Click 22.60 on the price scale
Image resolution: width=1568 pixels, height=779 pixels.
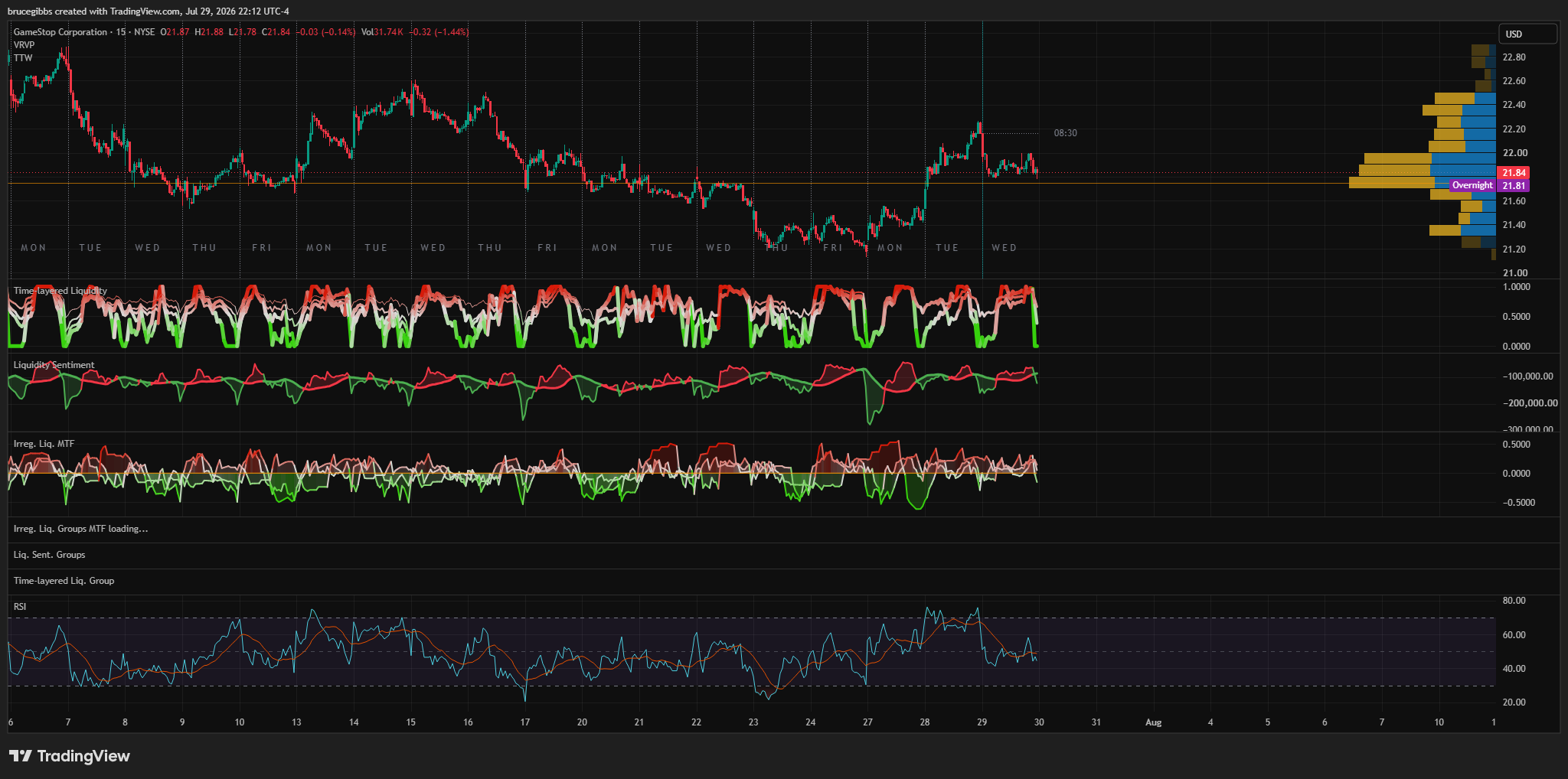[x=1514, y=81]
